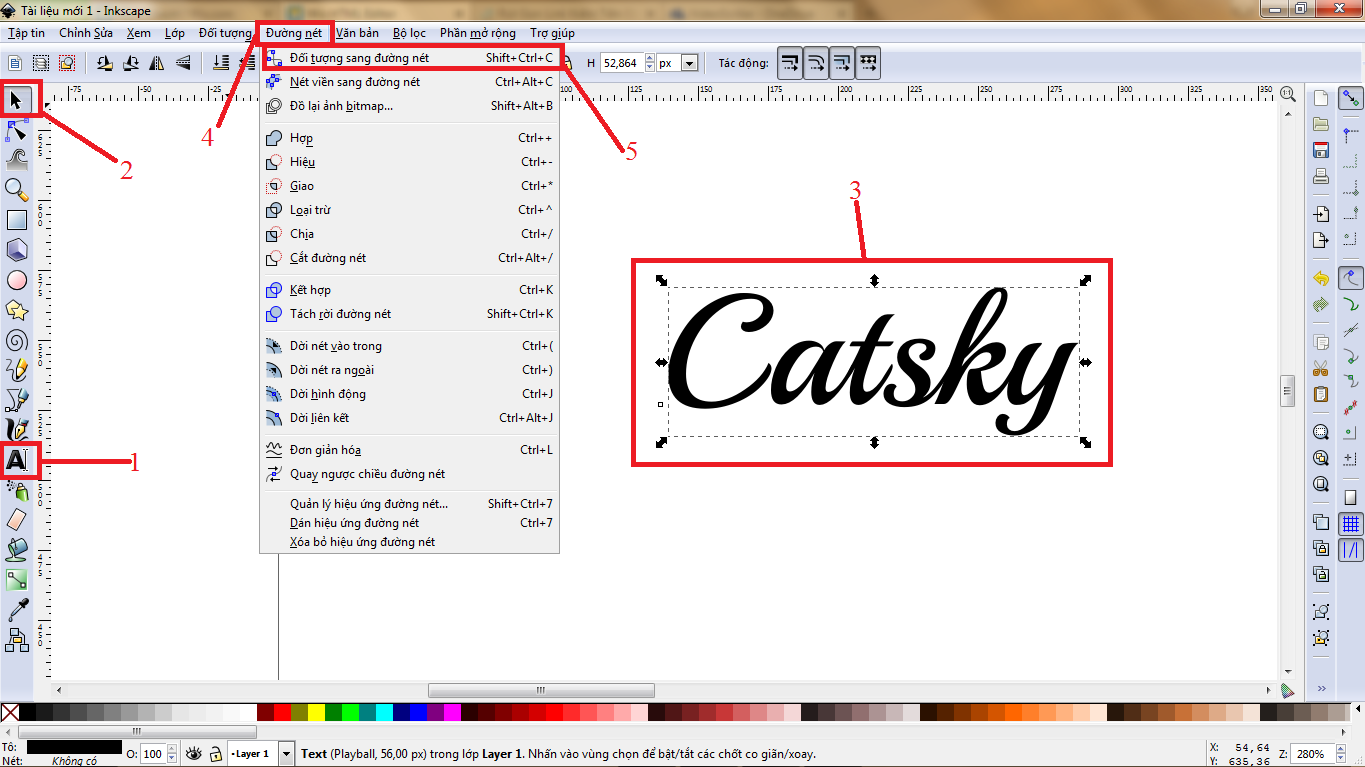Click the opacity O value field
This screenshot has height=767, width=1365.
153,753
